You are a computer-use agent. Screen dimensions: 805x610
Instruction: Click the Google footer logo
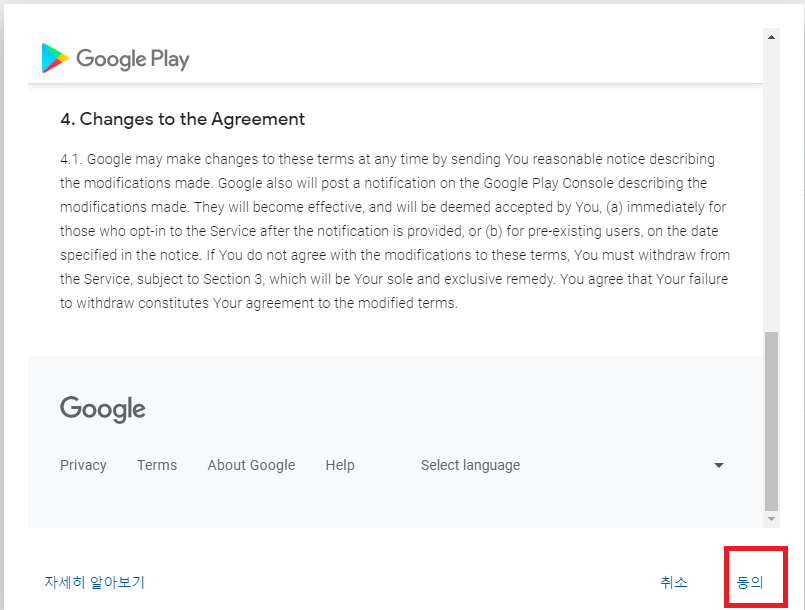103,409
